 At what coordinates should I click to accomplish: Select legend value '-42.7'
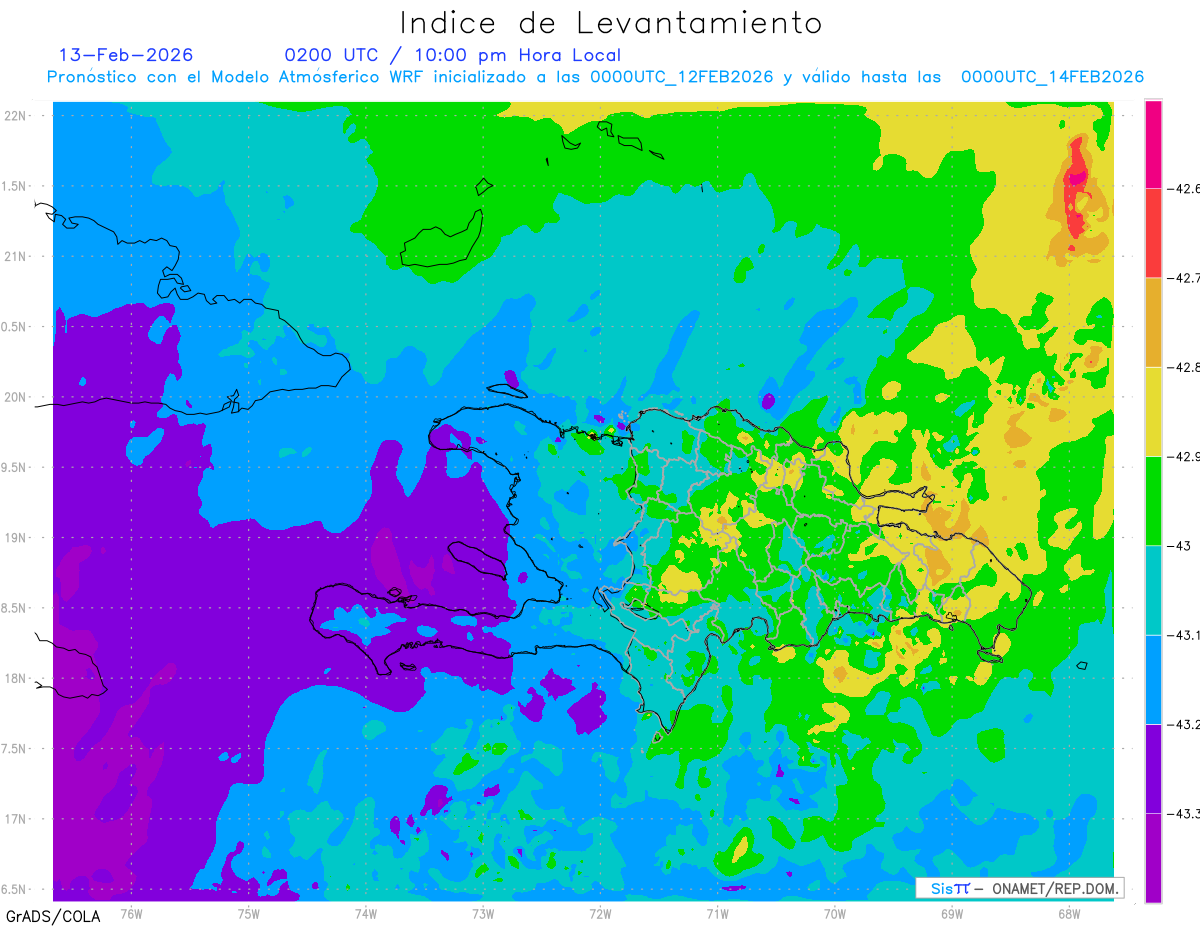pos(1185,278)
